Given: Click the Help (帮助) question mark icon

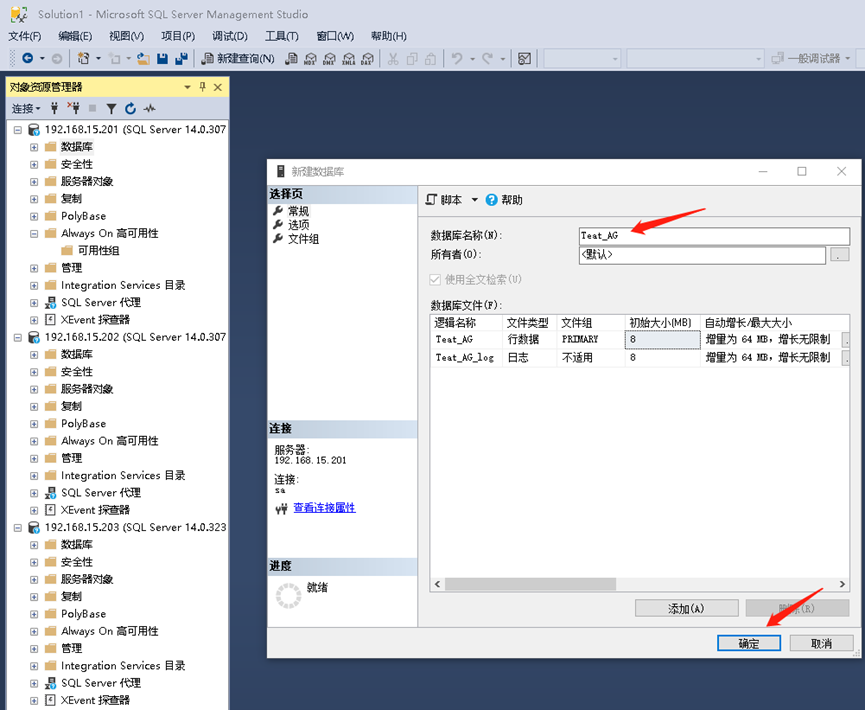Looking at the screenshot, I should 491,200.
